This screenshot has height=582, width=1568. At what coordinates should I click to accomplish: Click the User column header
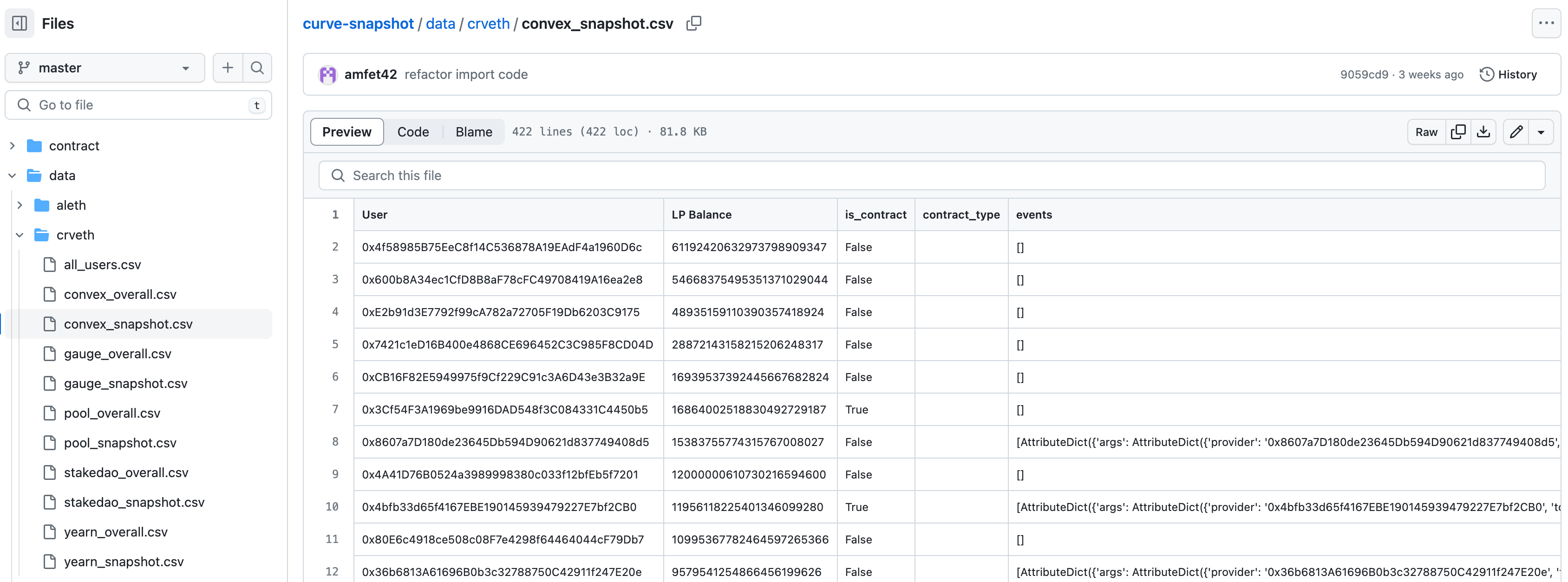(508, 215)
